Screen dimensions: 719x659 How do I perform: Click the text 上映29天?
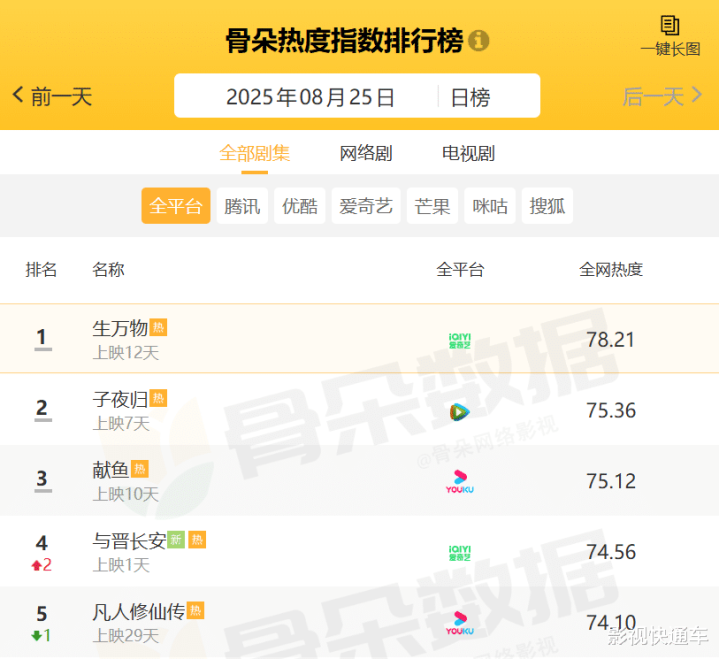click(x=126, y=636)
